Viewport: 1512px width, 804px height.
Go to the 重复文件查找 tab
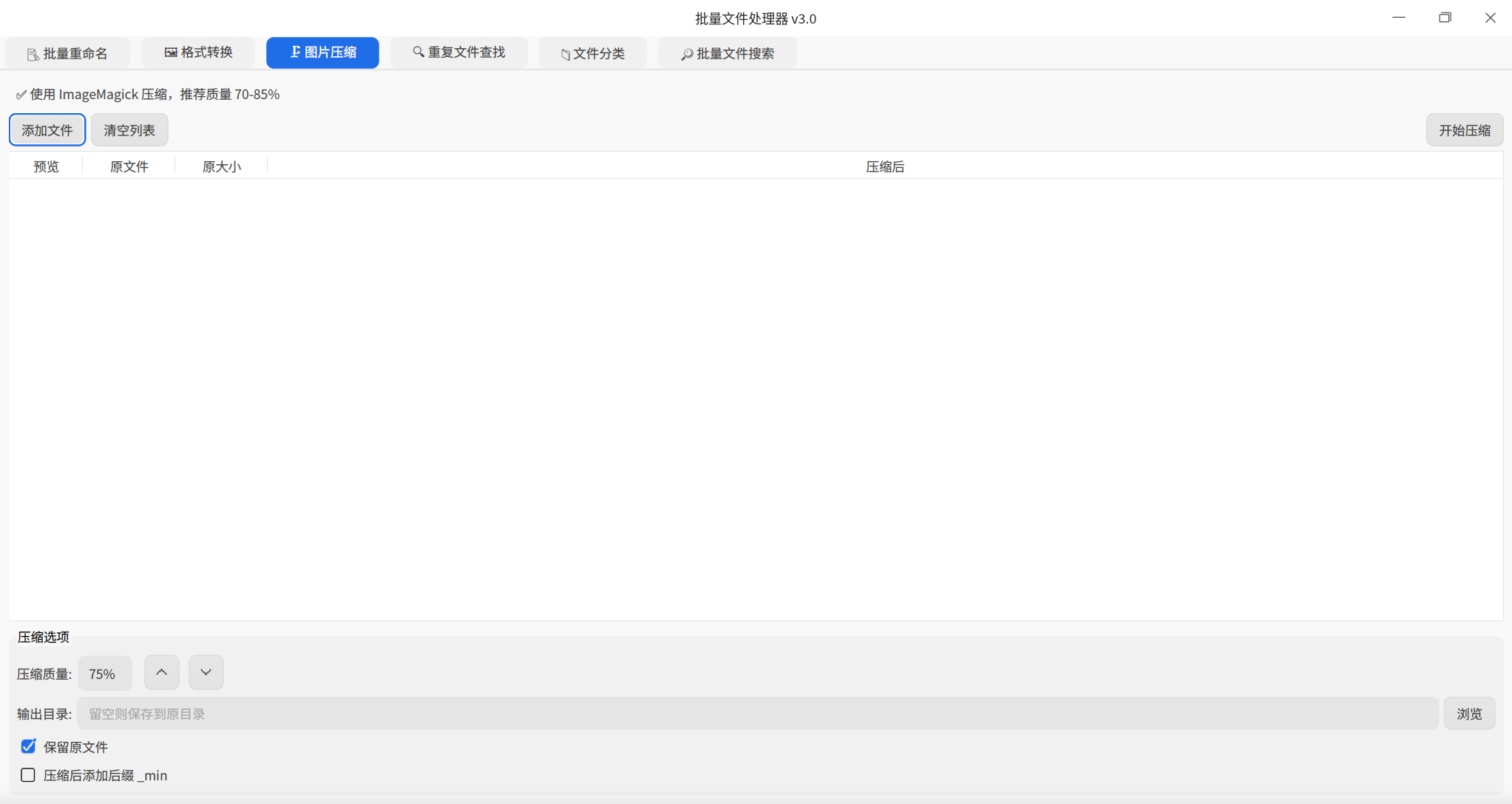pos(458,53)
